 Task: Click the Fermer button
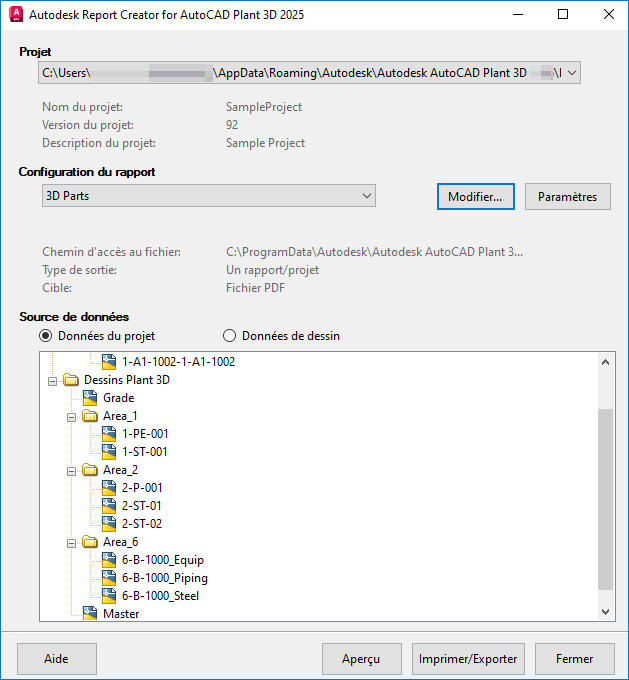pyautogui.click(x=574, y=659)
